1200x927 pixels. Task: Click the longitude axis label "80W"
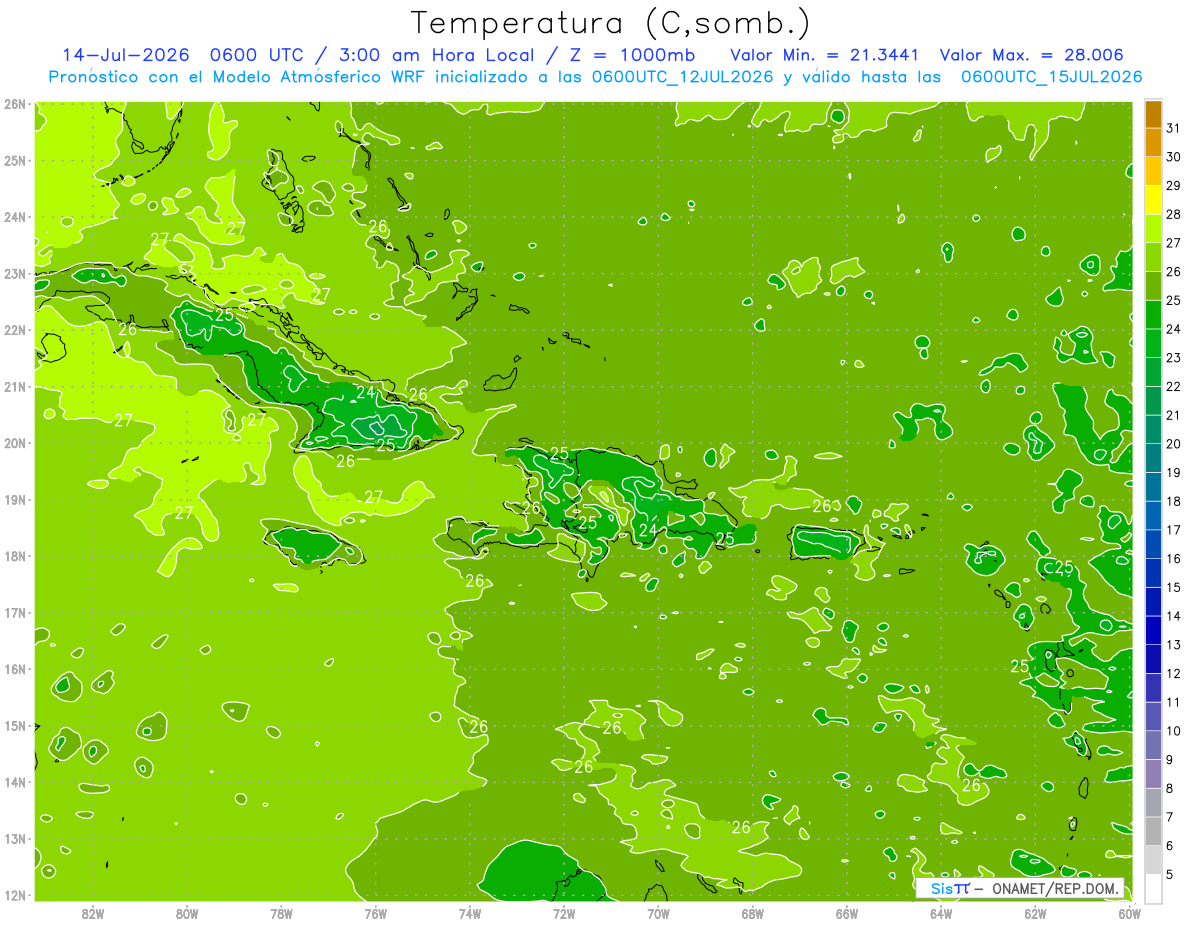point(187,912)
